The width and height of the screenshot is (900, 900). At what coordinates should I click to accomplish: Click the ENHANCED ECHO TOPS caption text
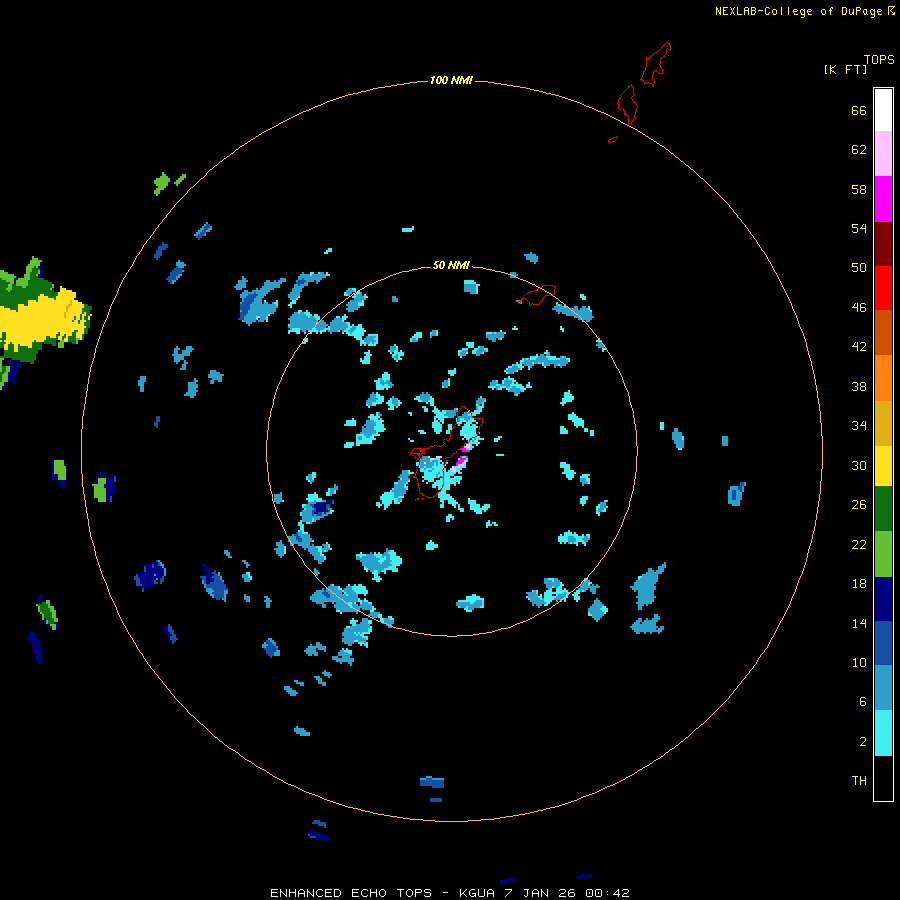point(351,893)
